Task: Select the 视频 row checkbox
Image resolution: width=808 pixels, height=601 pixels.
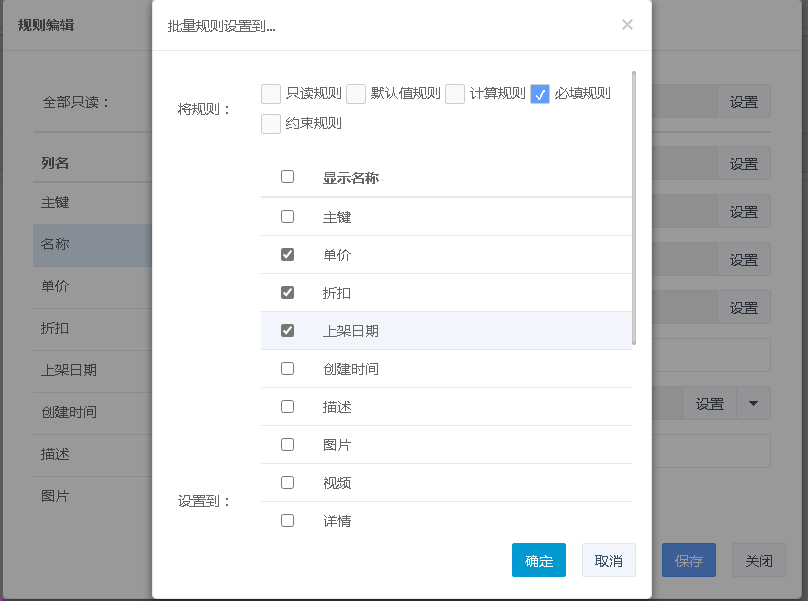Action: (x=288, y=483)
